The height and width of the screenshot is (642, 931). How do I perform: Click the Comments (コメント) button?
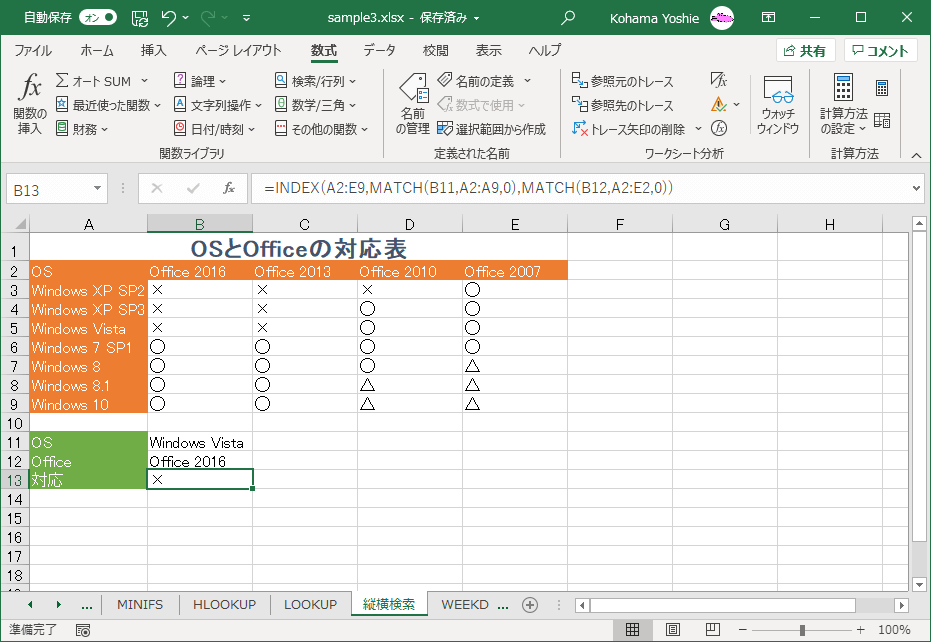coord(881,50)
